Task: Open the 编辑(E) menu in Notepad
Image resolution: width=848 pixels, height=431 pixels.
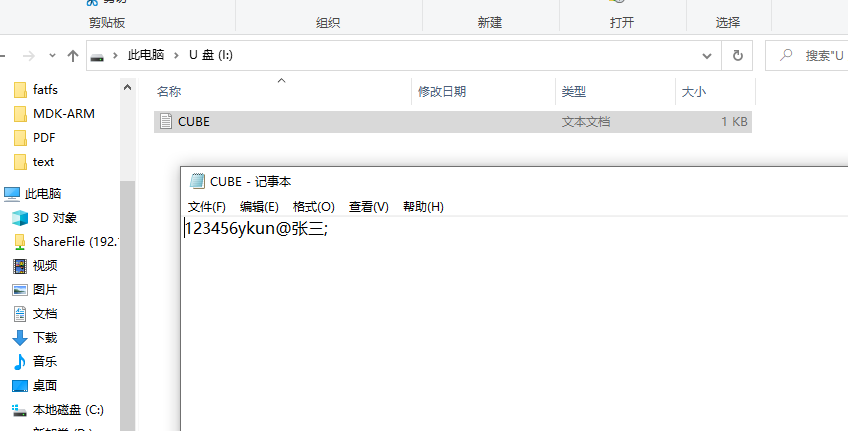Action: [x=259, y=207]
